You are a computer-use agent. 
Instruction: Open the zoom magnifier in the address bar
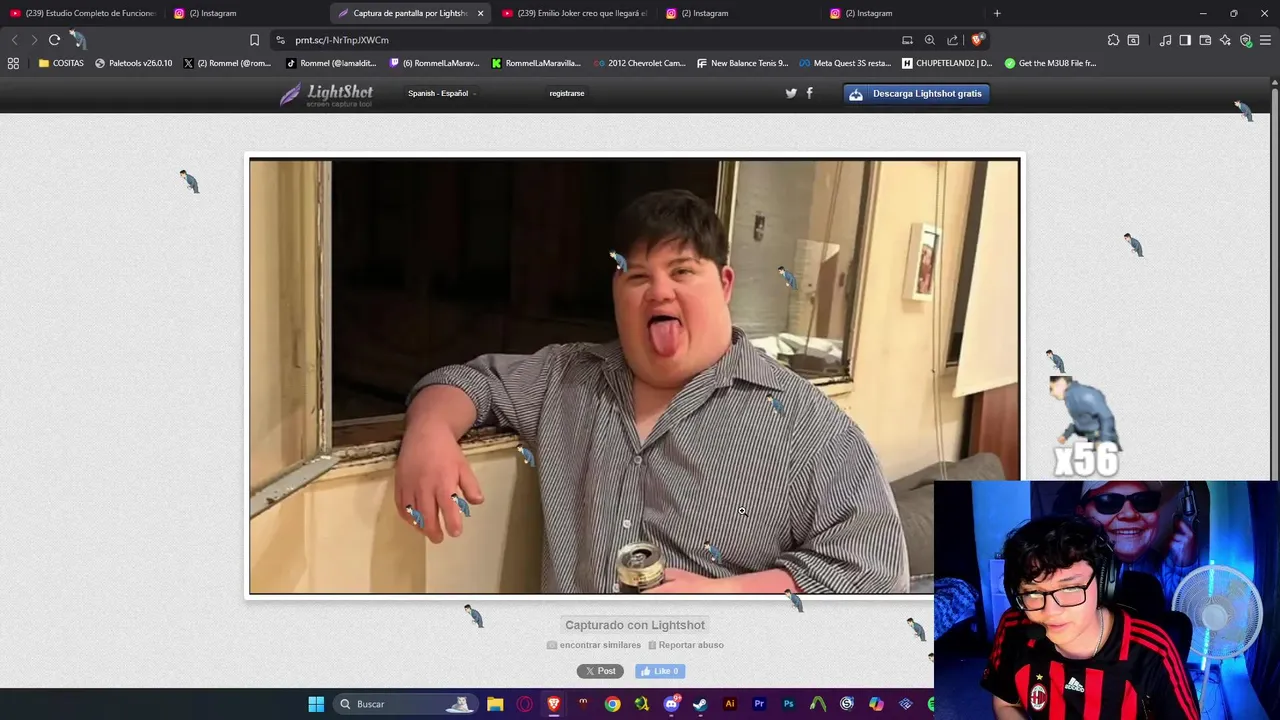click(930, 40)
